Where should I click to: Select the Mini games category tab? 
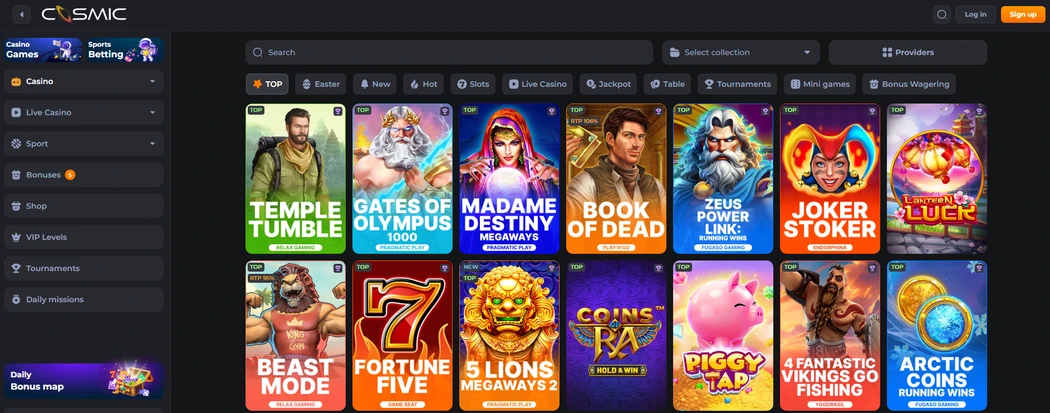click(820, 84)
